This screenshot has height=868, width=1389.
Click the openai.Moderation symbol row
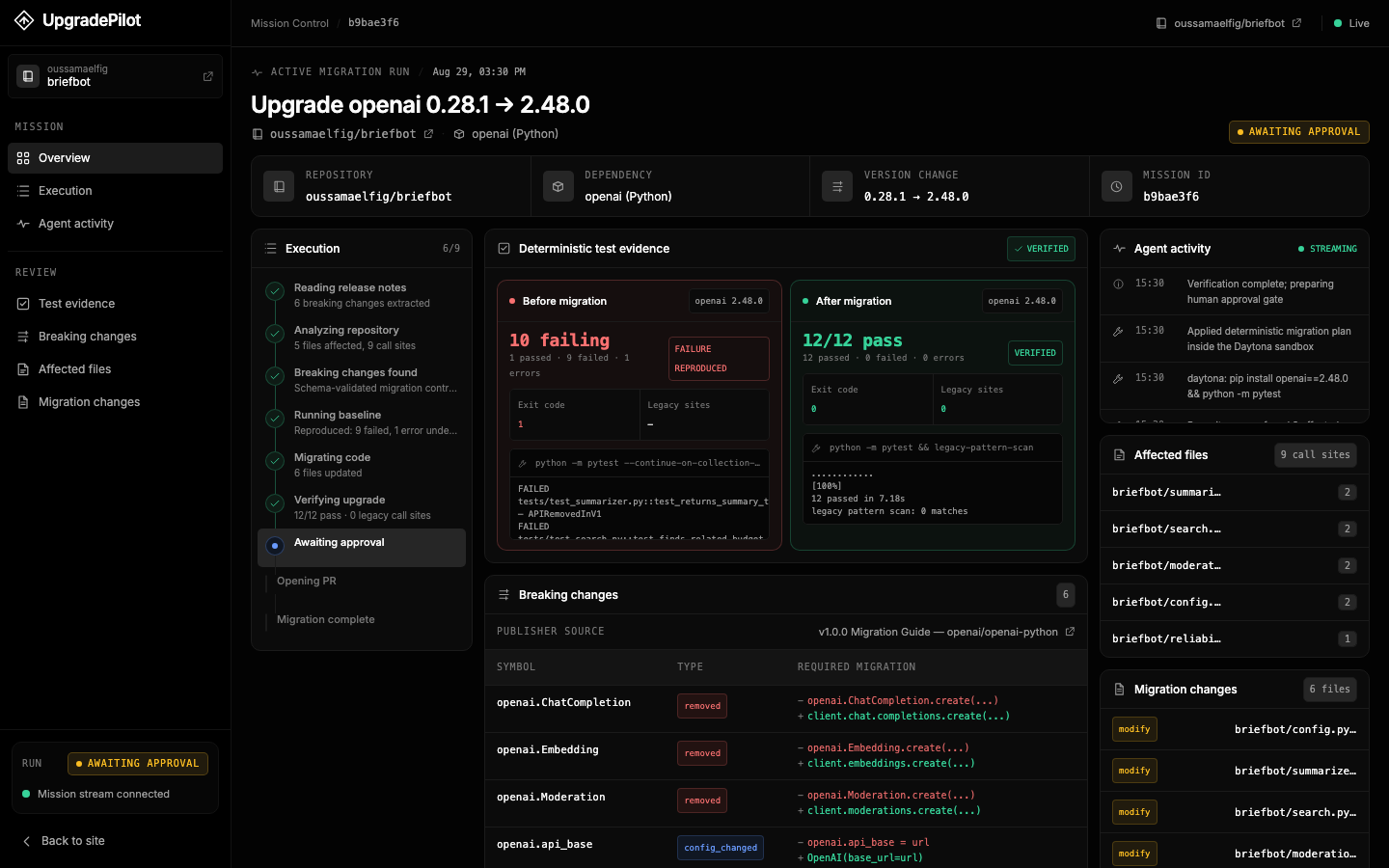pyautogui.click(x=786, y=803)
